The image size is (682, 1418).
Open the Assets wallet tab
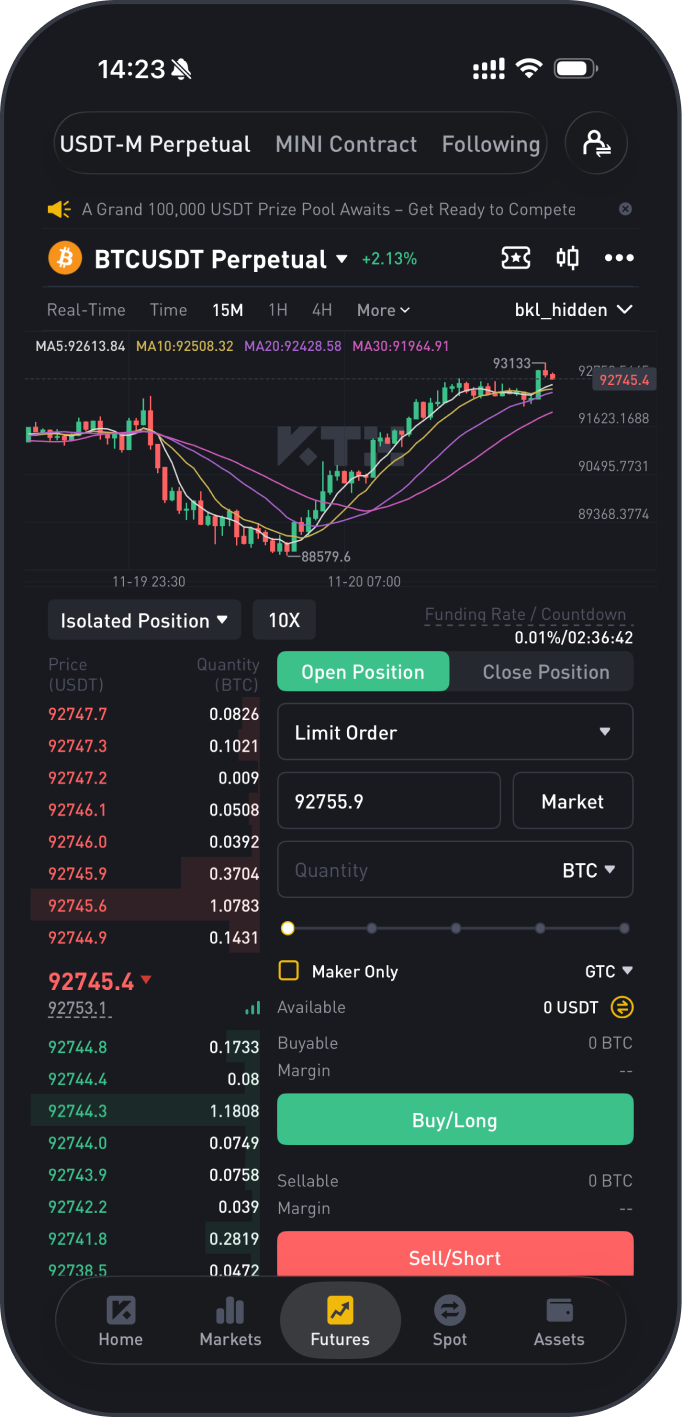(x=558, y=1321)
